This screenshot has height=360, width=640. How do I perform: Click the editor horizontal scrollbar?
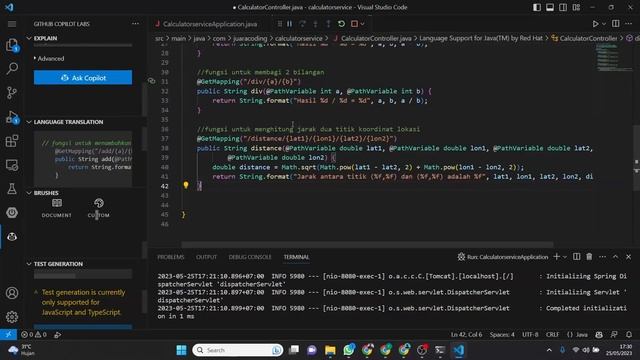[x=367, y=244]
